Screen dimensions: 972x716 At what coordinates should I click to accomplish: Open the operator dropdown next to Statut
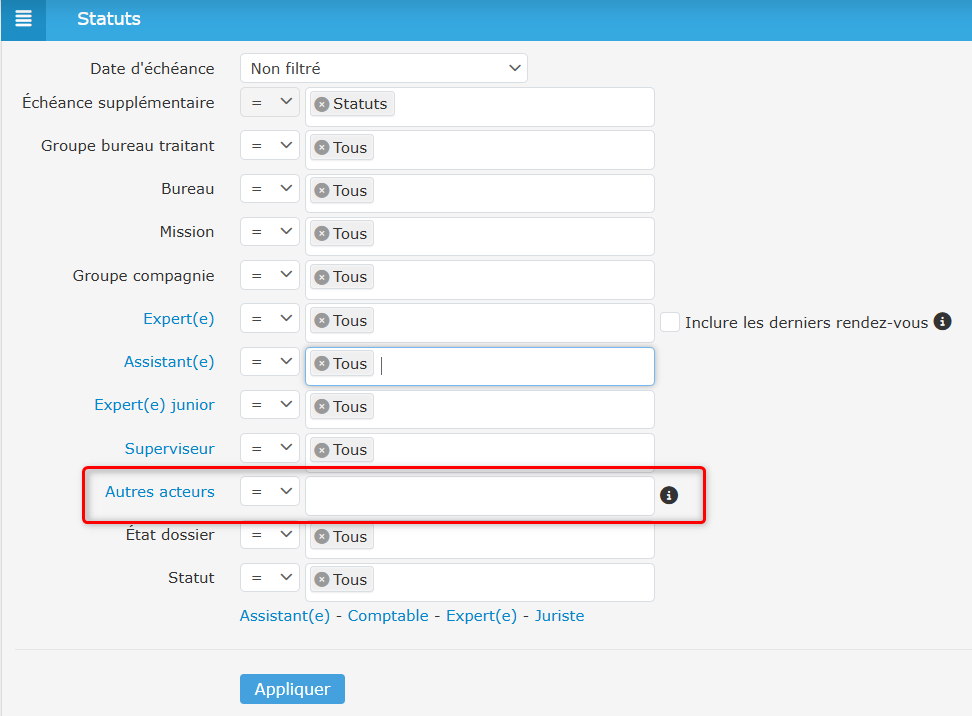point(268,577)
